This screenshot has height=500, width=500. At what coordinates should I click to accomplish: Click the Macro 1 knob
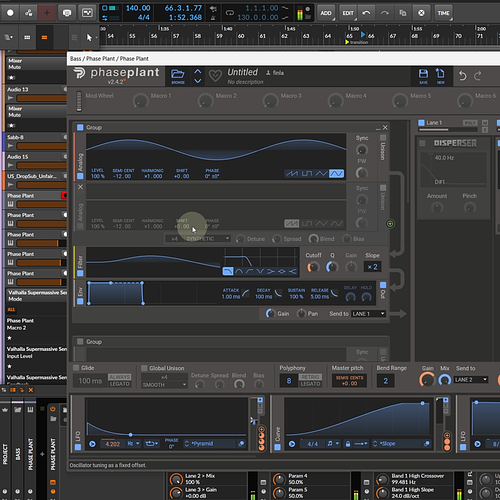click(140, 100)
